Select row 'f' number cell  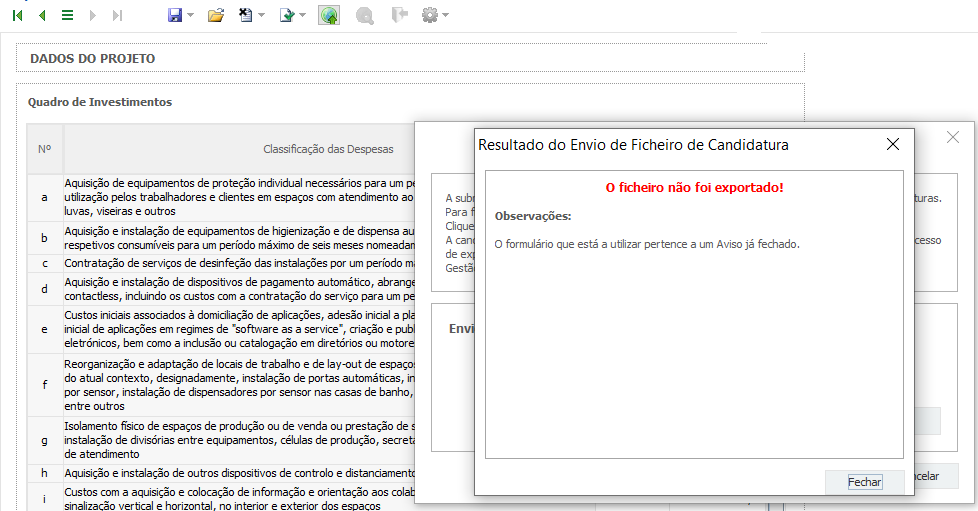pyautogui.click(x=44, y=385)
